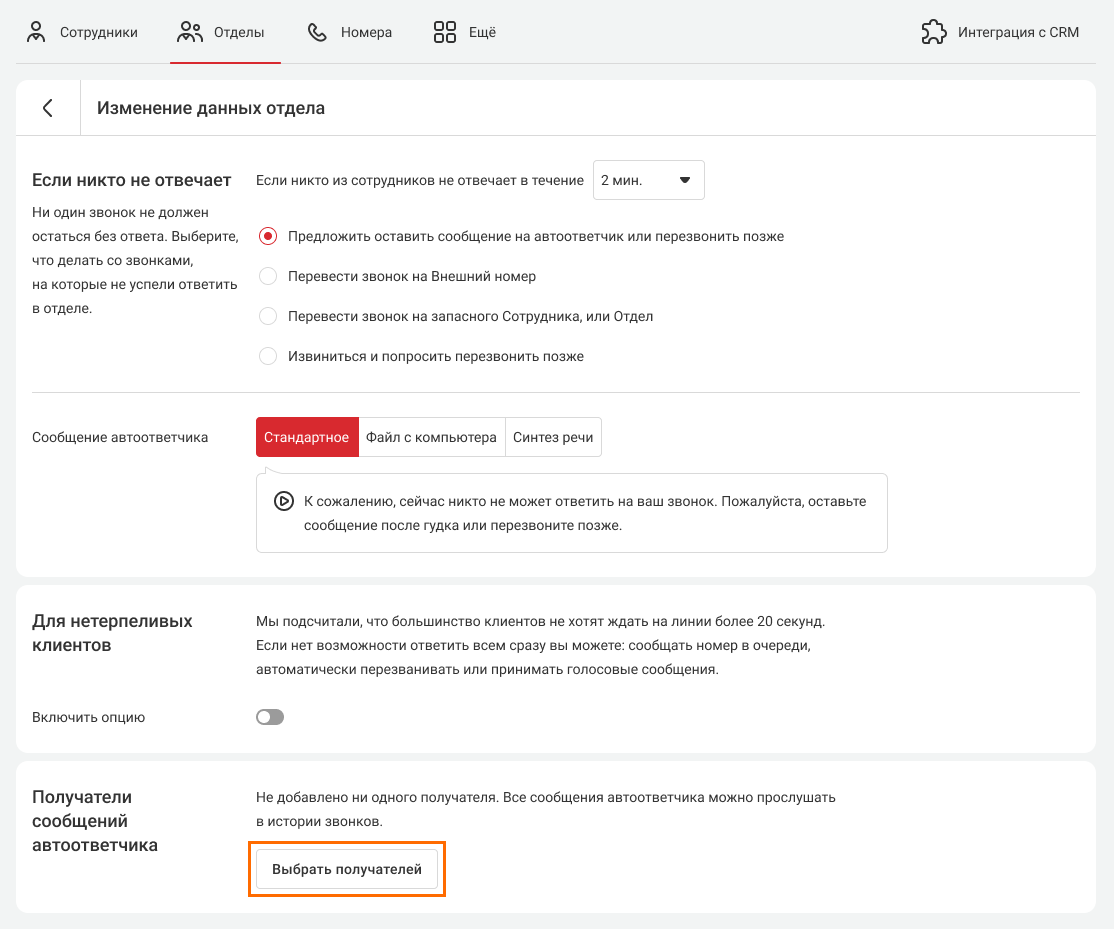Screen dimensions: 1114x929
Task: Switch to Синтез речи option
Action: (553, 437)
